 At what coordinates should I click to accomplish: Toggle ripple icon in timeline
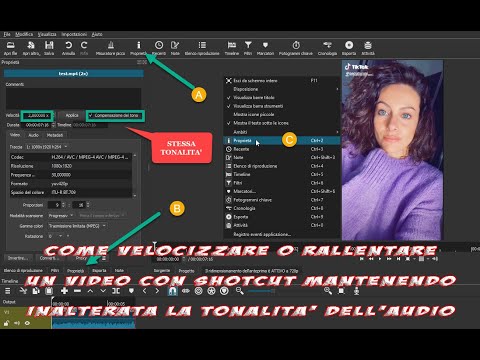(199, 291)
